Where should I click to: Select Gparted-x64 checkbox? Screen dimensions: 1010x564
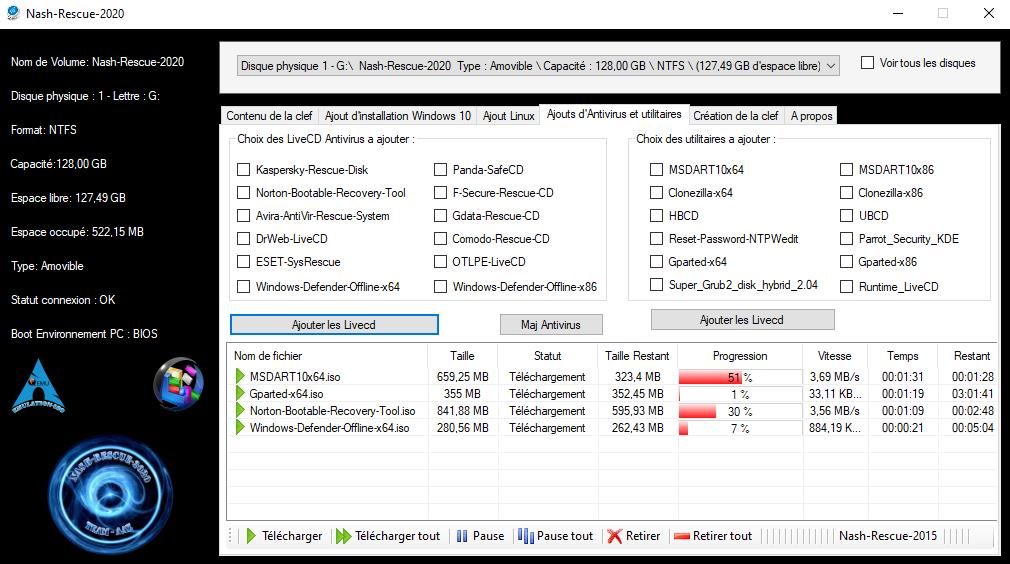[656, 261]
